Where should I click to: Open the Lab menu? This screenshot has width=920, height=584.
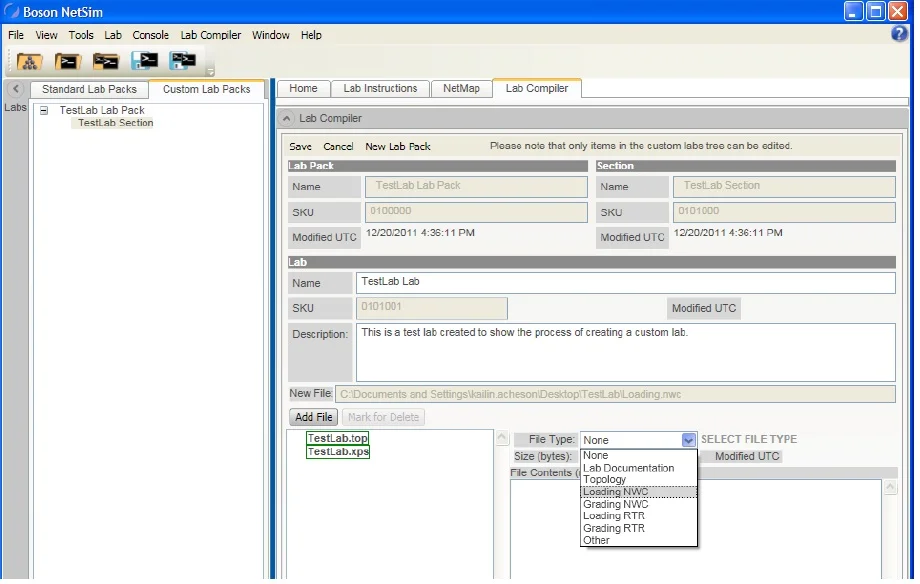pos(113,35)
